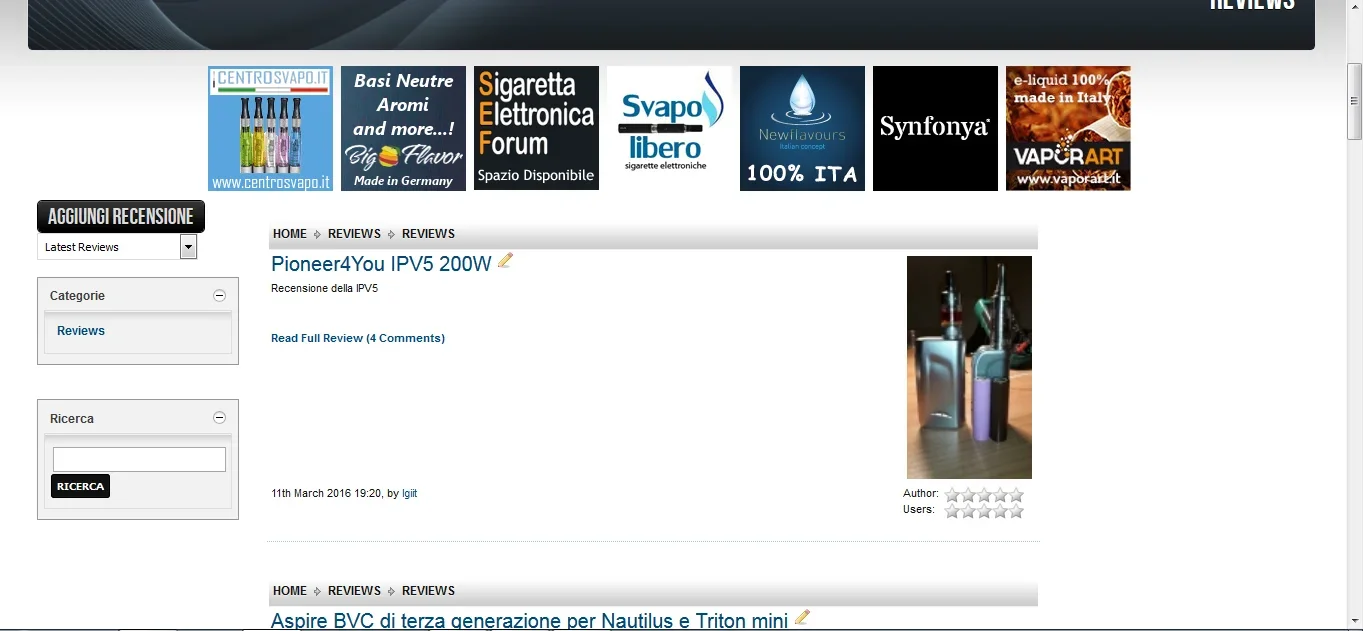Click the fifth Author rating star
Viewport: 1363px width, 631px height.
(1016, 495)
